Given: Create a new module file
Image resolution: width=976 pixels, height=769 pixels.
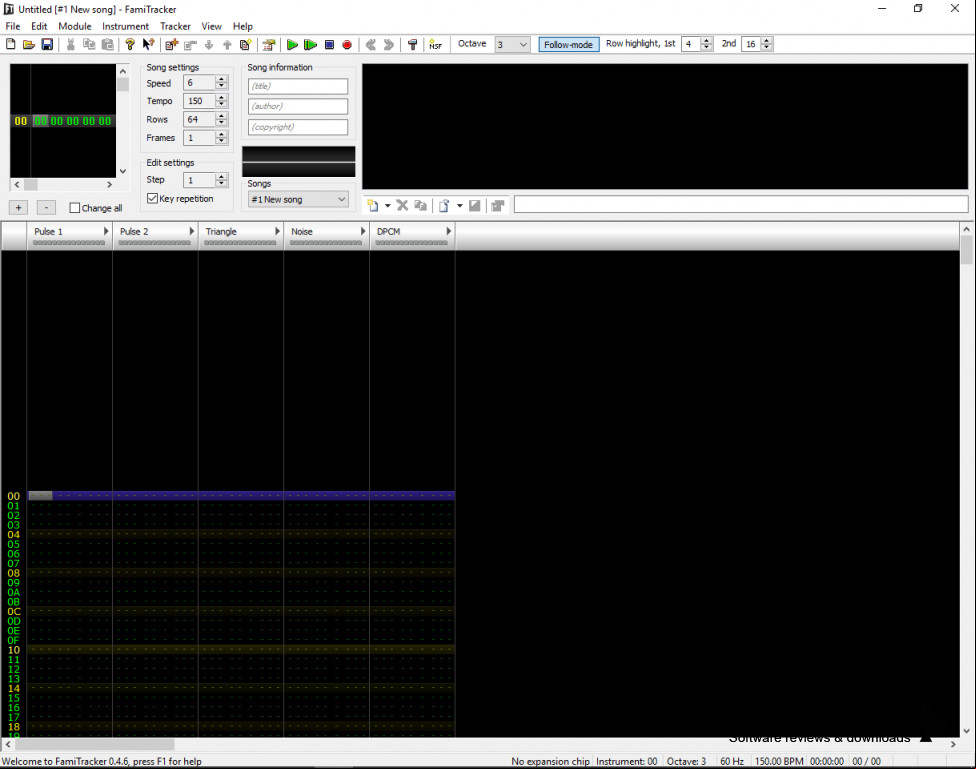Looking at the screenshot, I should (11, 44).
